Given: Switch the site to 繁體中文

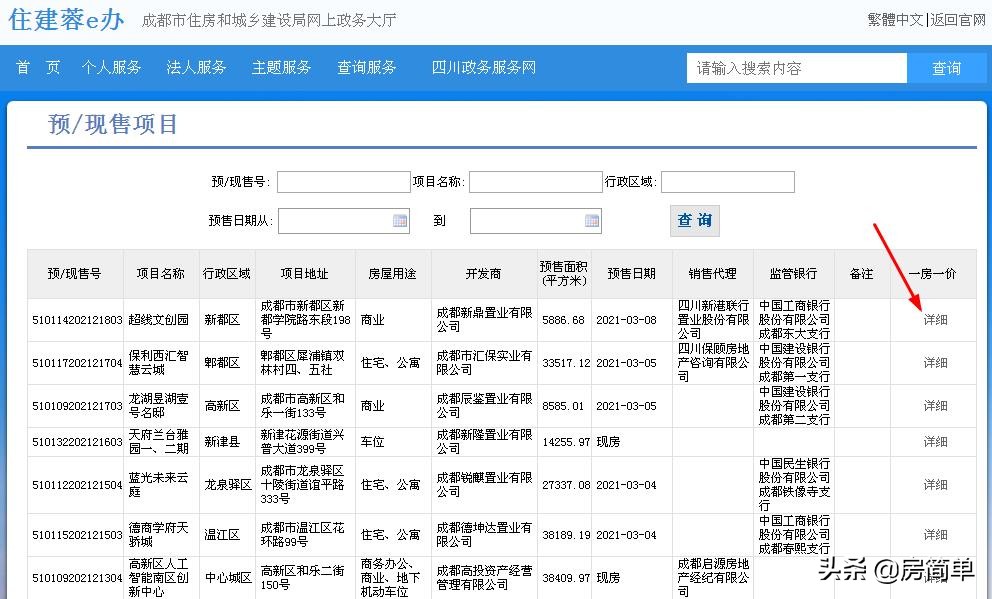Looking at the screenshot, I should coord(895,18).
